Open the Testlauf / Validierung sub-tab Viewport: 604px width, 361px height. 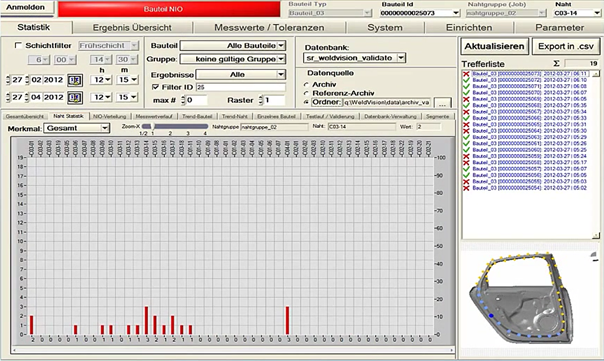(x=330, y=116)
